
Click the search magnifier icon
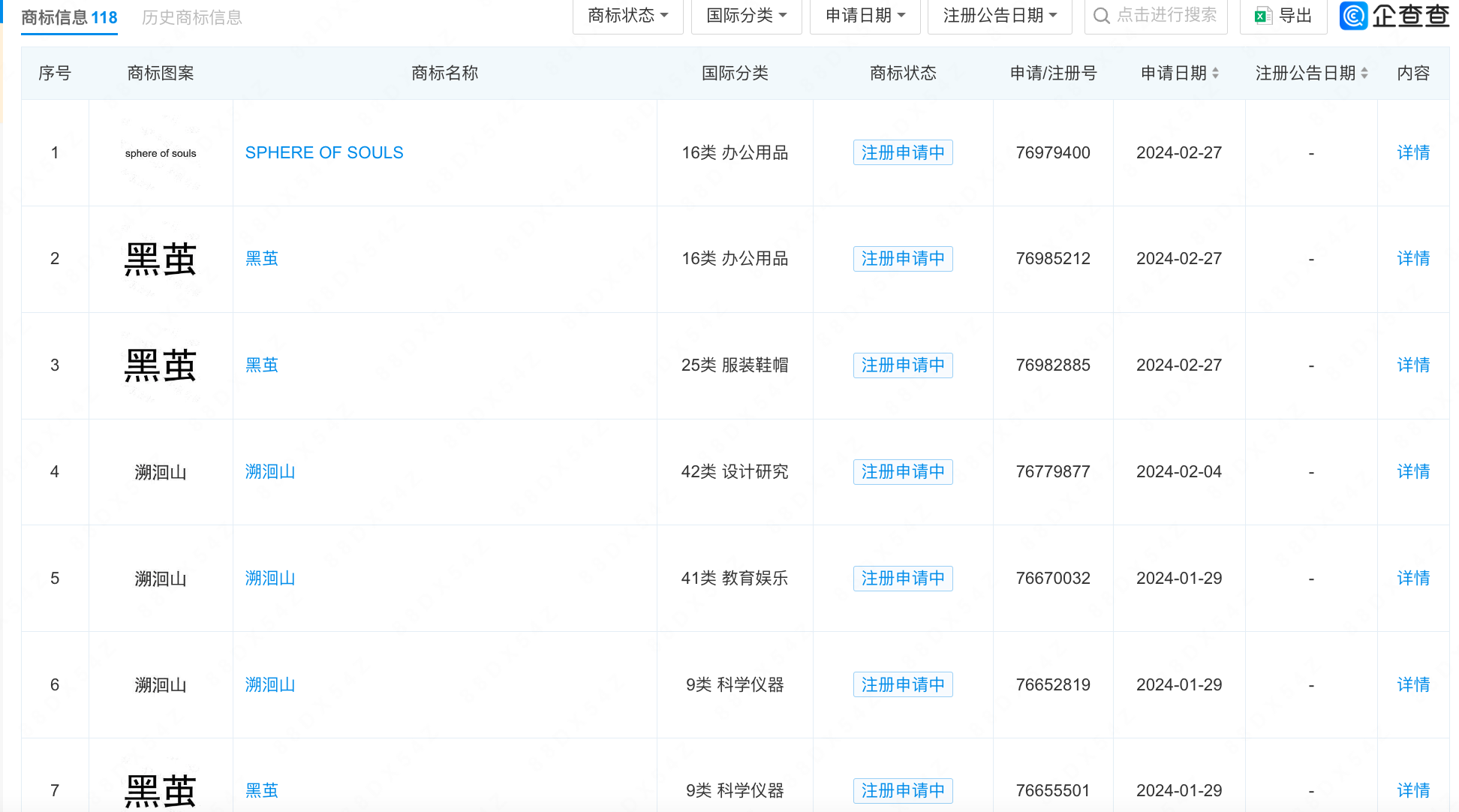coord(1101,16)
